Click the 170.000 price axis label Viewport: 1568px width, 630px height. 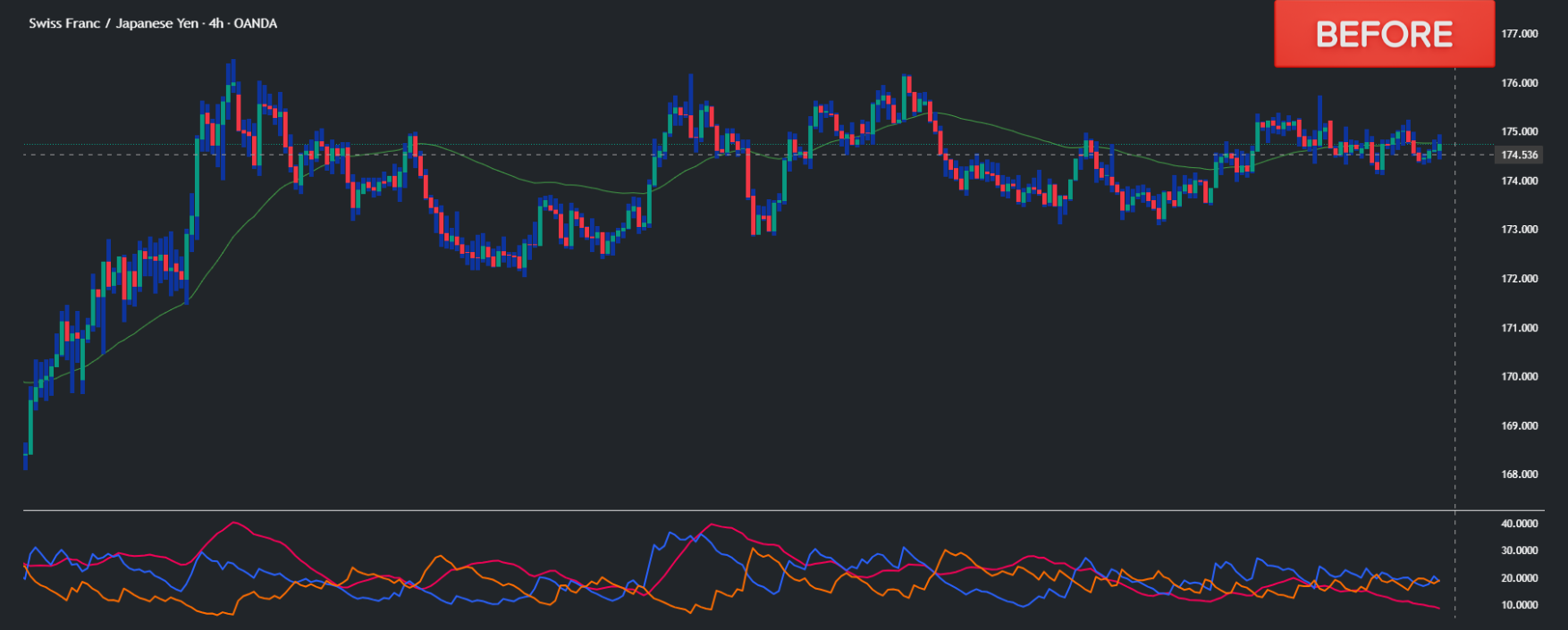1519,376
